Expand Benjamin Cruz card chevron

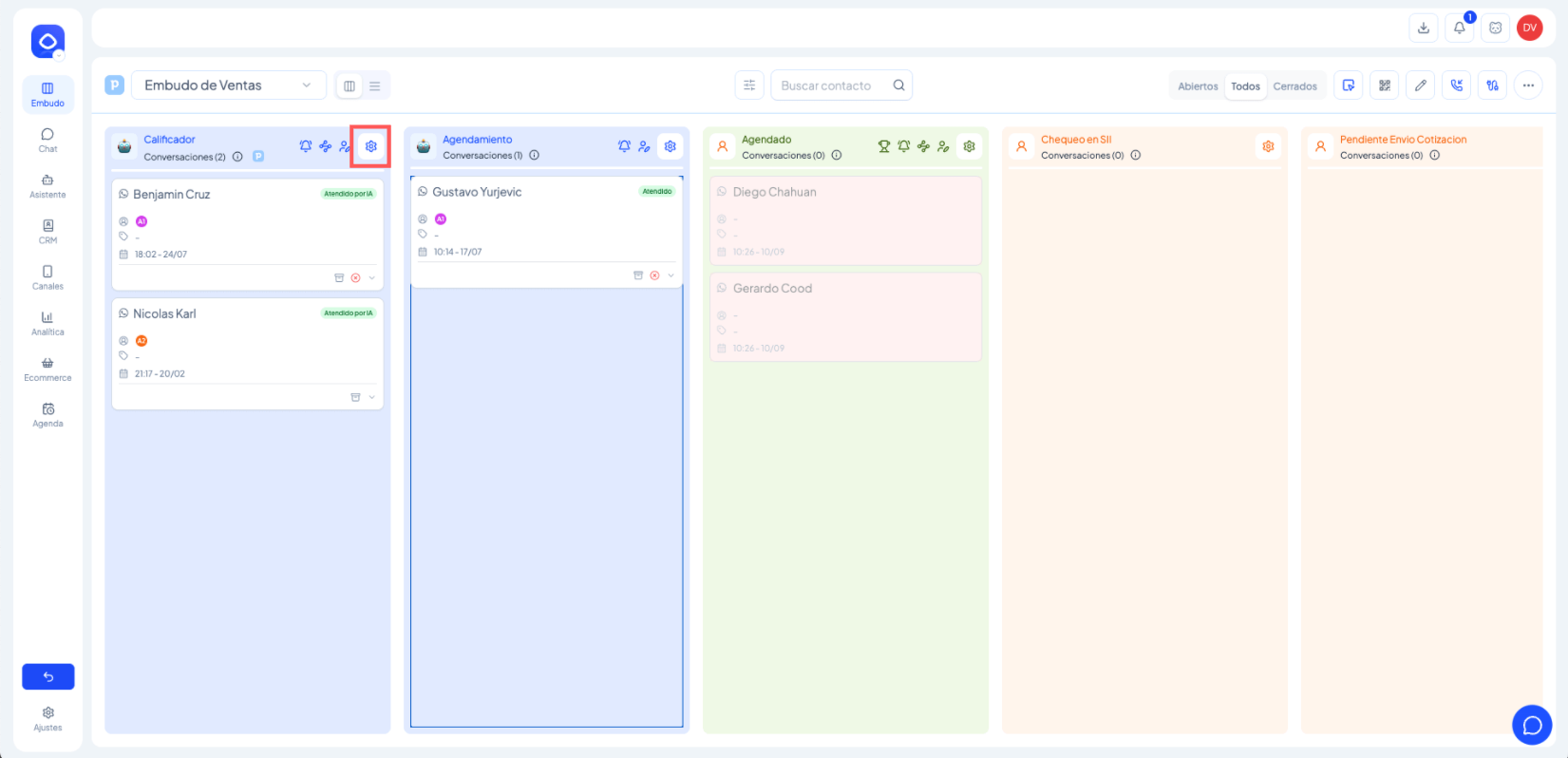tap(371, 278)
